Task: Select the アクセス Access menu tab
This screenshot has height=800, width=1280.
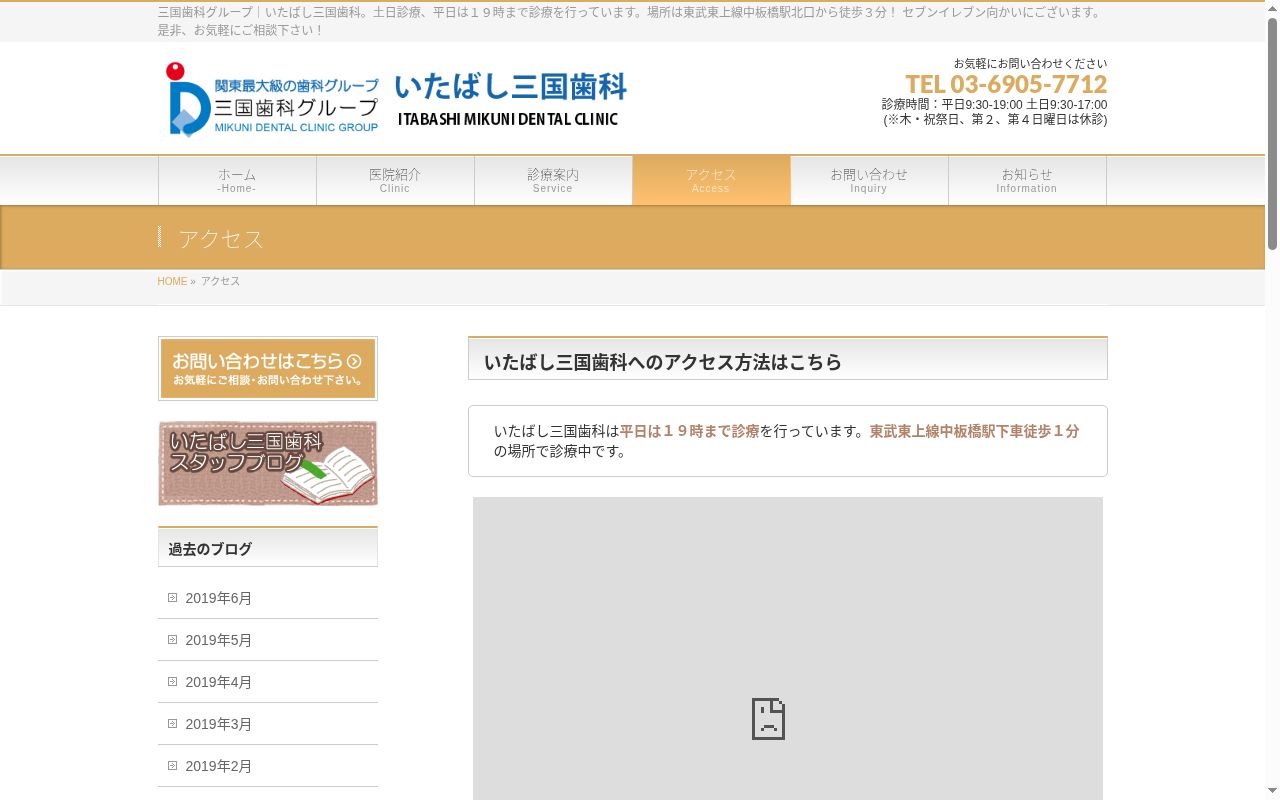Action: click(x=711, y=180)
